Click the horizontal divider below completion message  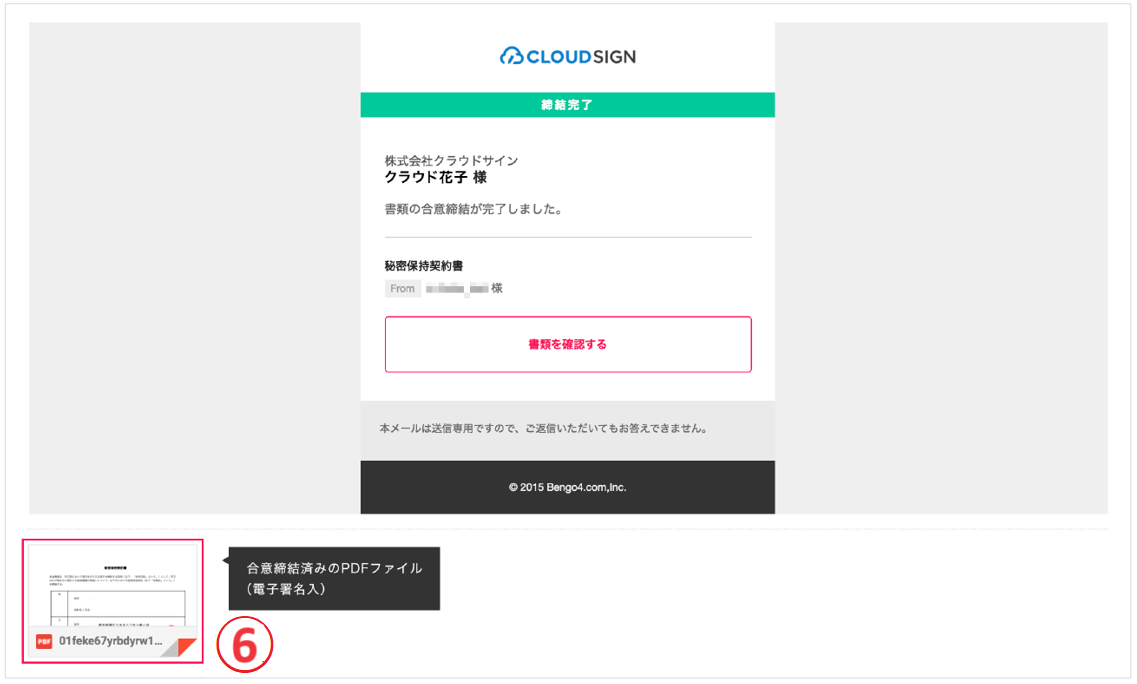point(568,237)
